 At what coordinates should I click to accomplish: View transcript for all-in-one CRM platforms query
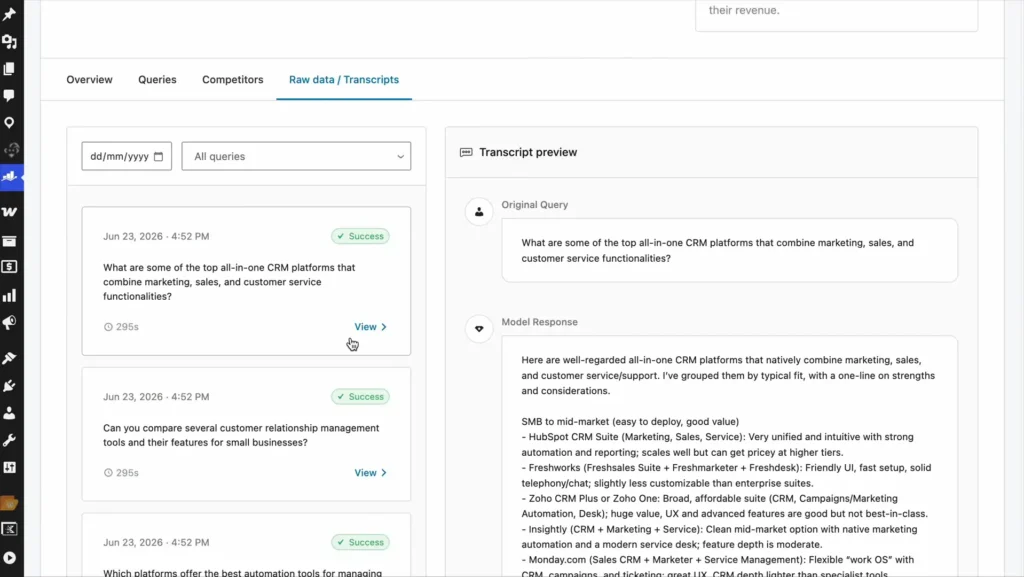click(x=370, y=326)
